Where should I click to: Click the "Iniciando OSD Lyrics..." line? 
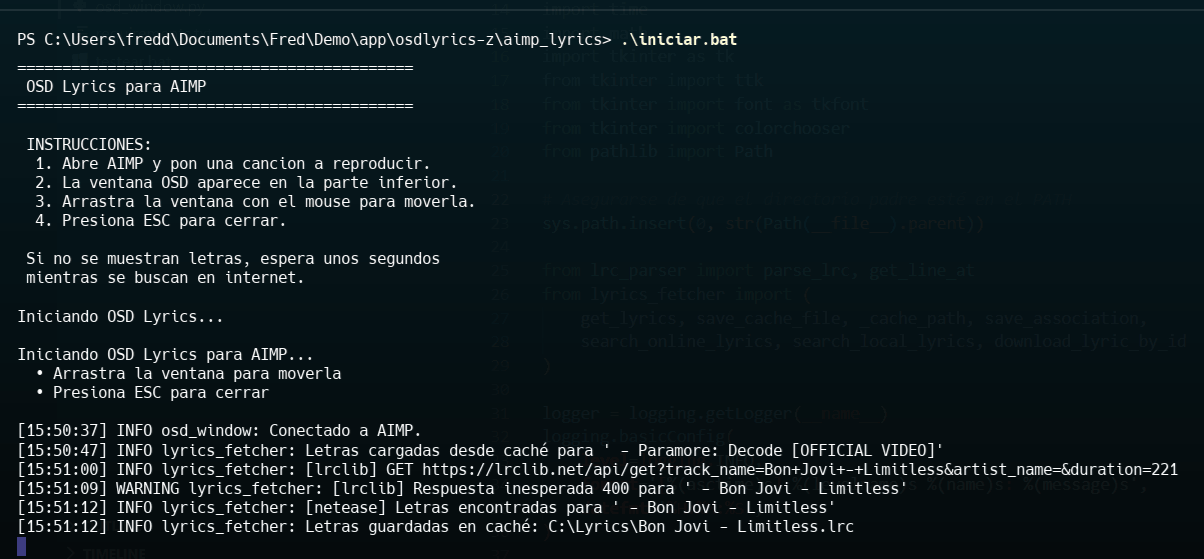[120, 317]
